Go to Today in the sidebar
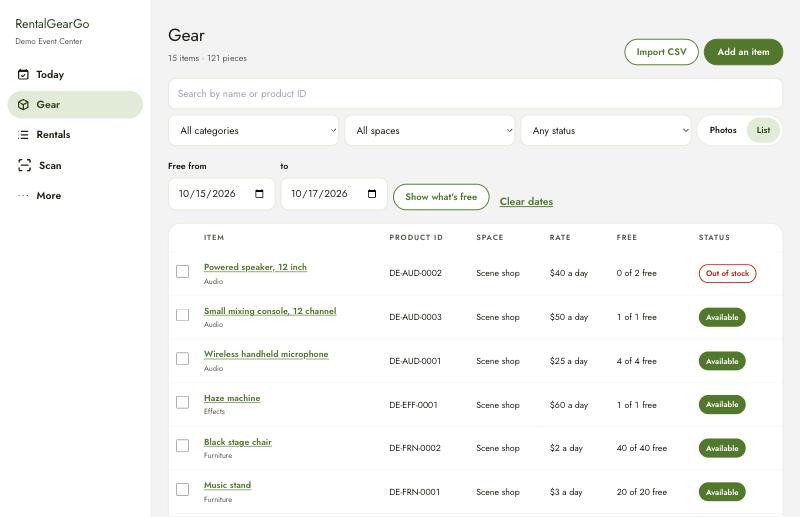Viewport: 800px width, 517px height. 75,75
